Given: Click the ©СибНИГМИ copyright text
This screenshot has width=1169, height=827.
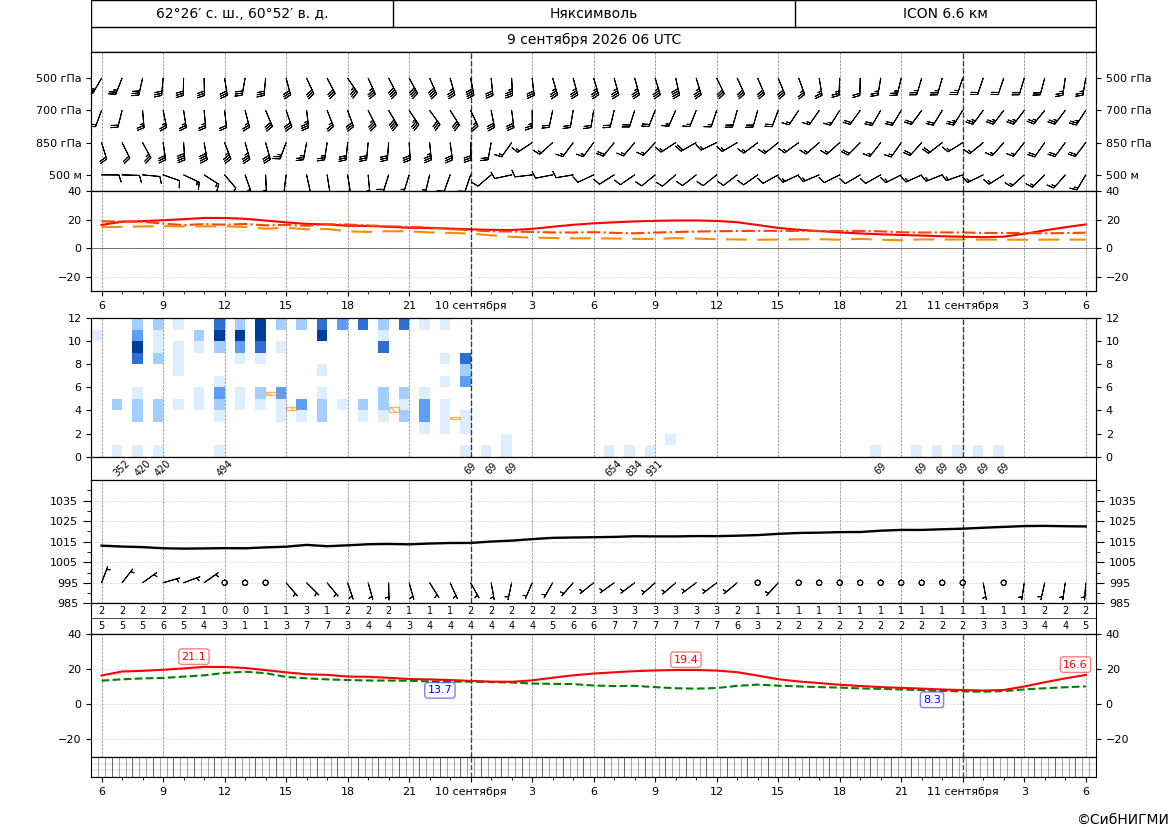Looking at the screenshot, I should pyautogui.click(x=1123, y=819).
